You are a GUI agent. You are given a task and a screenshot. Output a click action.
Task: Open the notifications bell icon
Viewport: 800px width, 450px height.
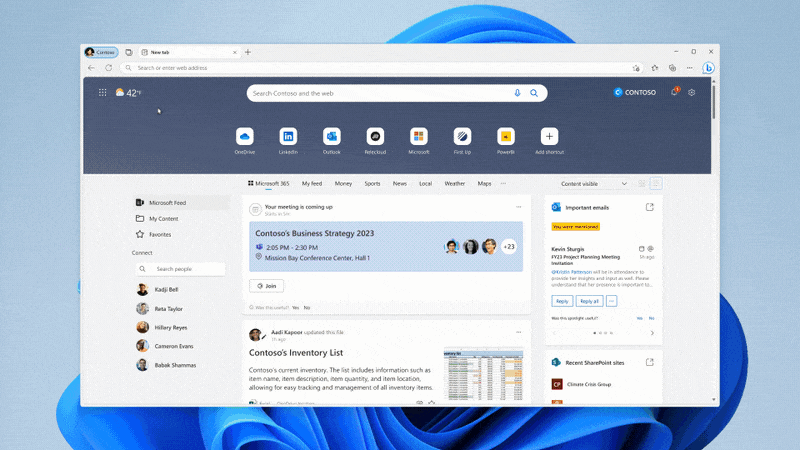point(674,92)
